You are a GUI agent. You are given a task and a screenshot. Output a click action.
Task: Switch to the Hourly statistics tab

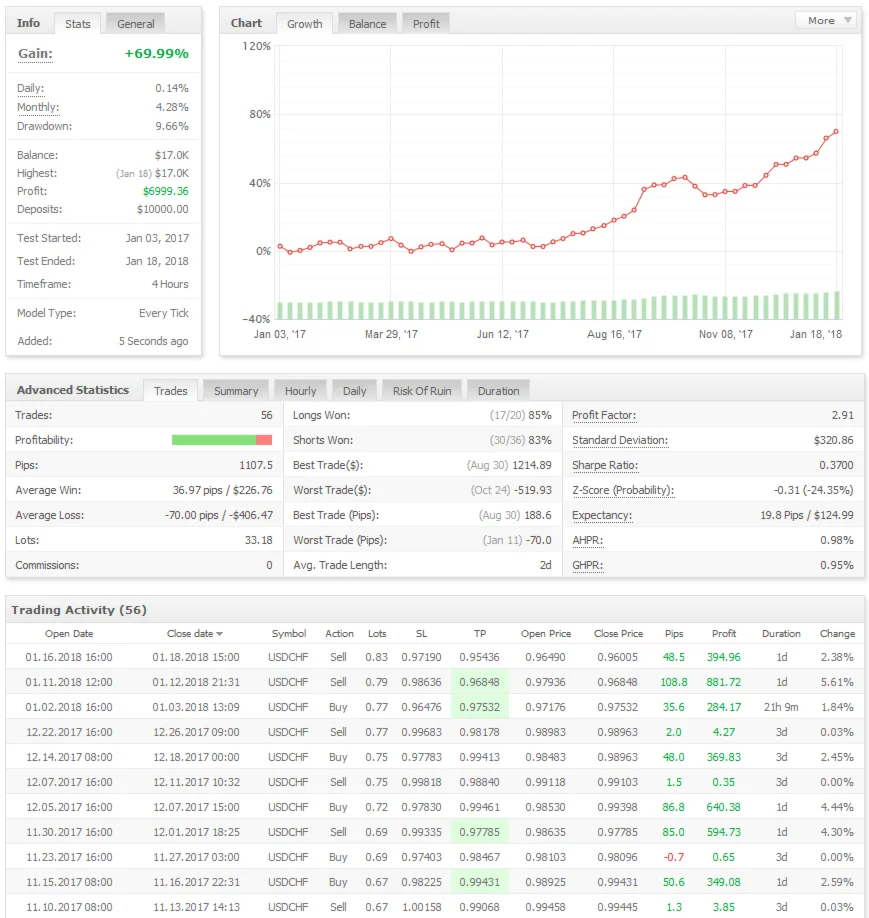[300, 391]
